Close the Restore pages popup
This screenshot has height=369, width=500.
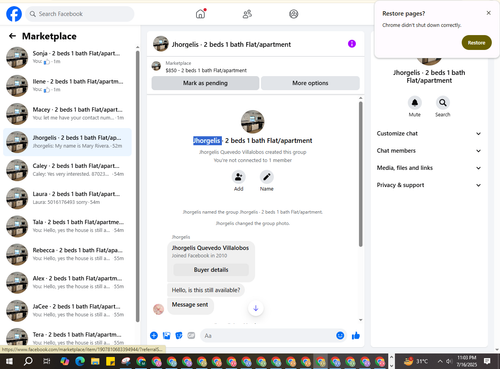[x=489, y=13]
